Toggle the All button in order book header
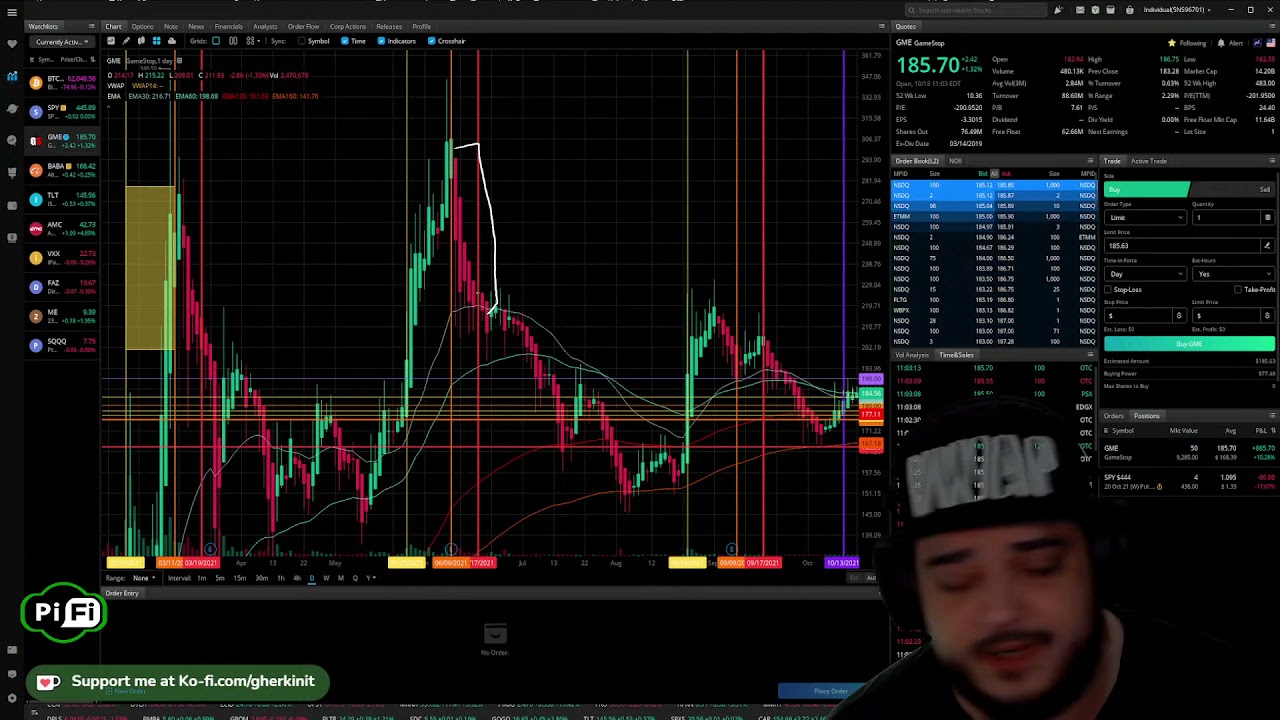The height and width of the screenshot is (720, 1280). pos(994,174)
